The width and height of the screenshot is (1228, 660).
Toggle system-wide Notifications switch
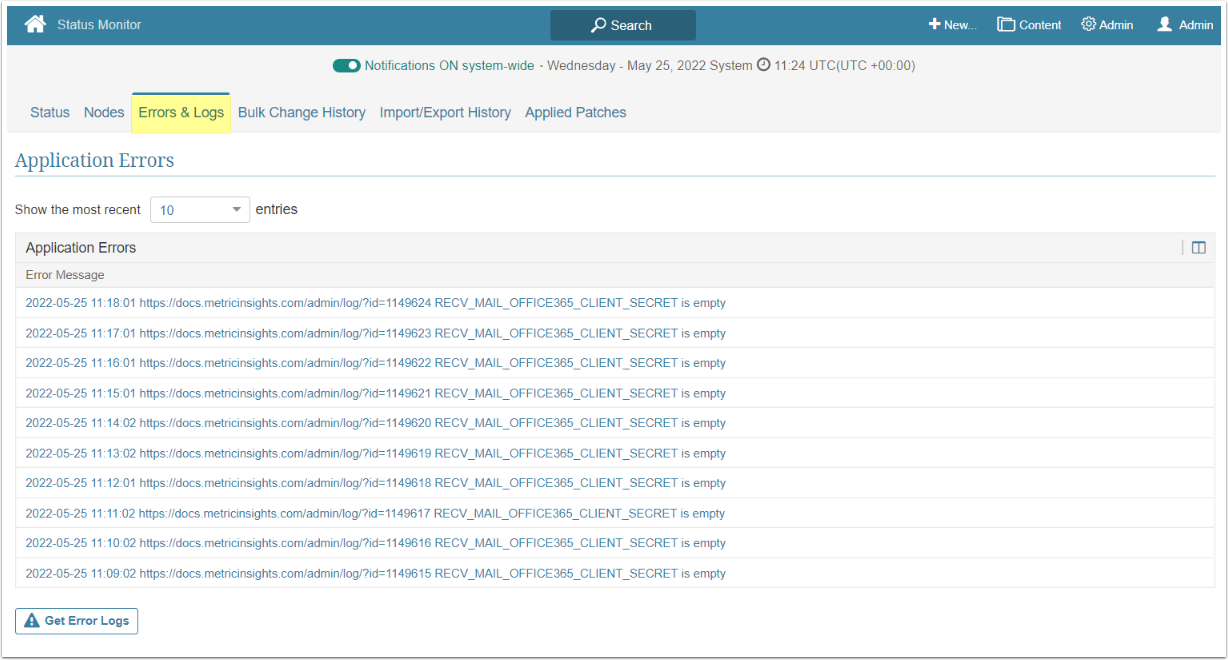346,66
